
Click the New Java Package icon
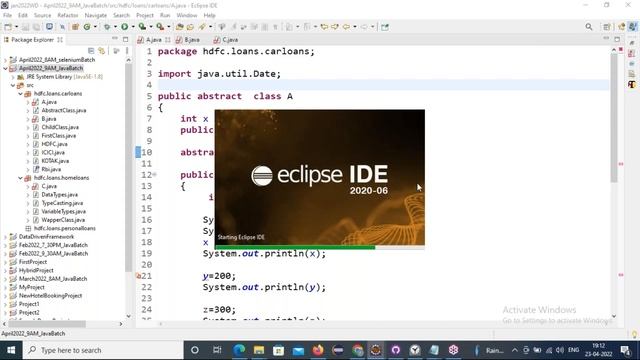[x=75, y=27]
